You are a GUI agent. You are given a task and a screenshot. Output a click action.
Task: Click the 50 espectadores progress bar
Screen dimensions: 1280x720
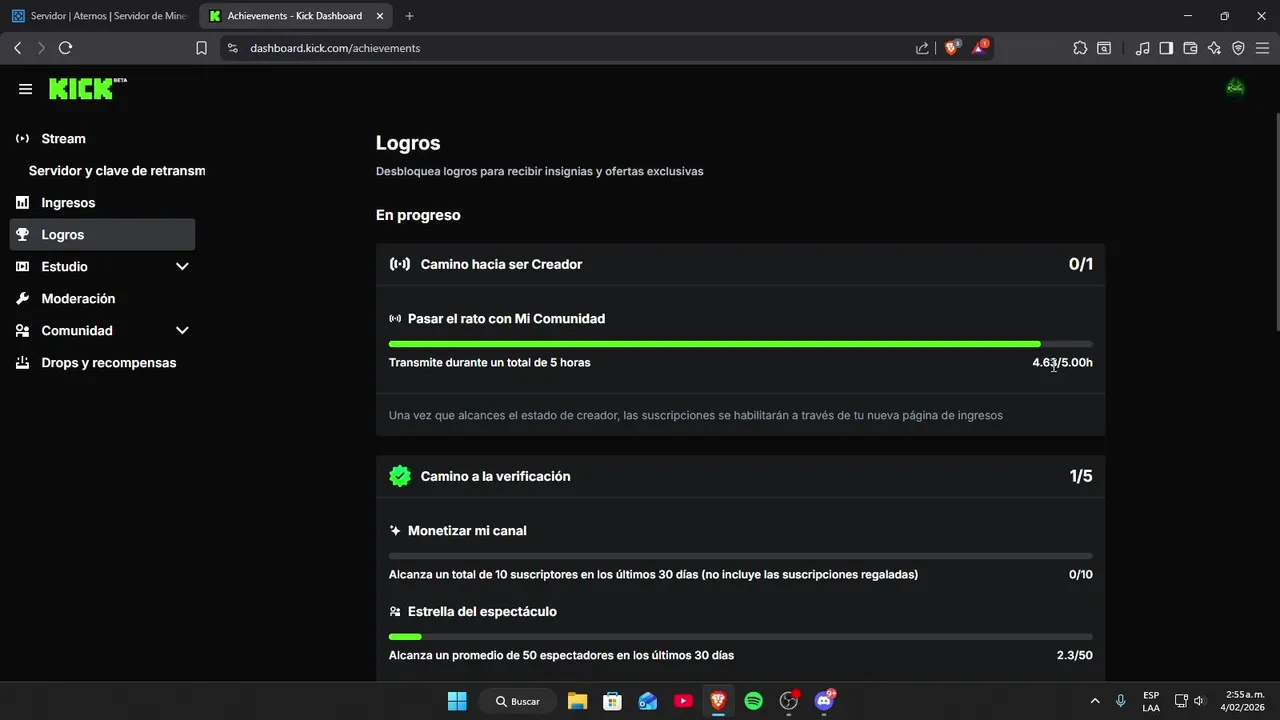tap(740, 637)
